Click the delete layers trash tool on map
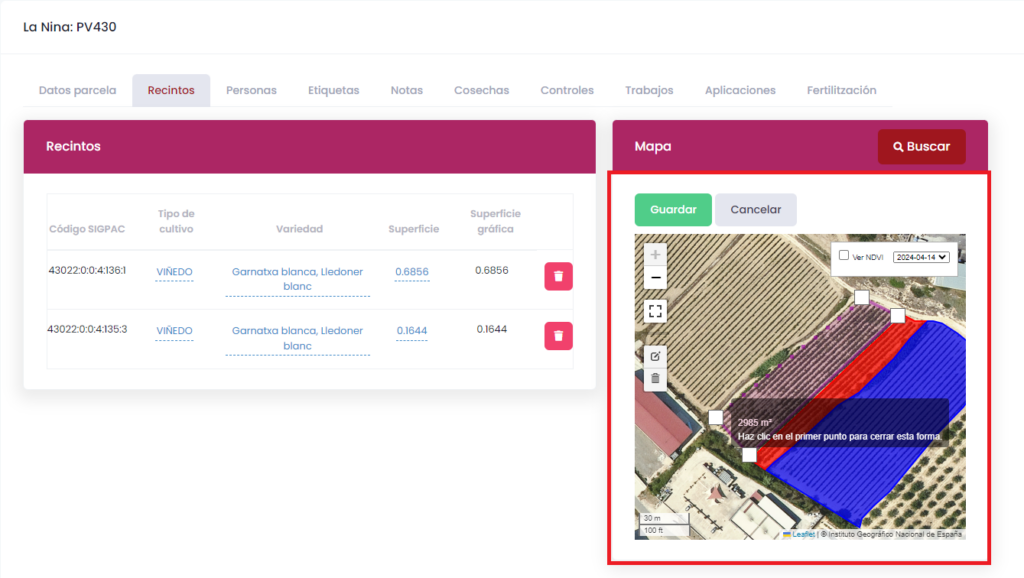The width and height of the screenshot is (1024, 578). [655, 378]
